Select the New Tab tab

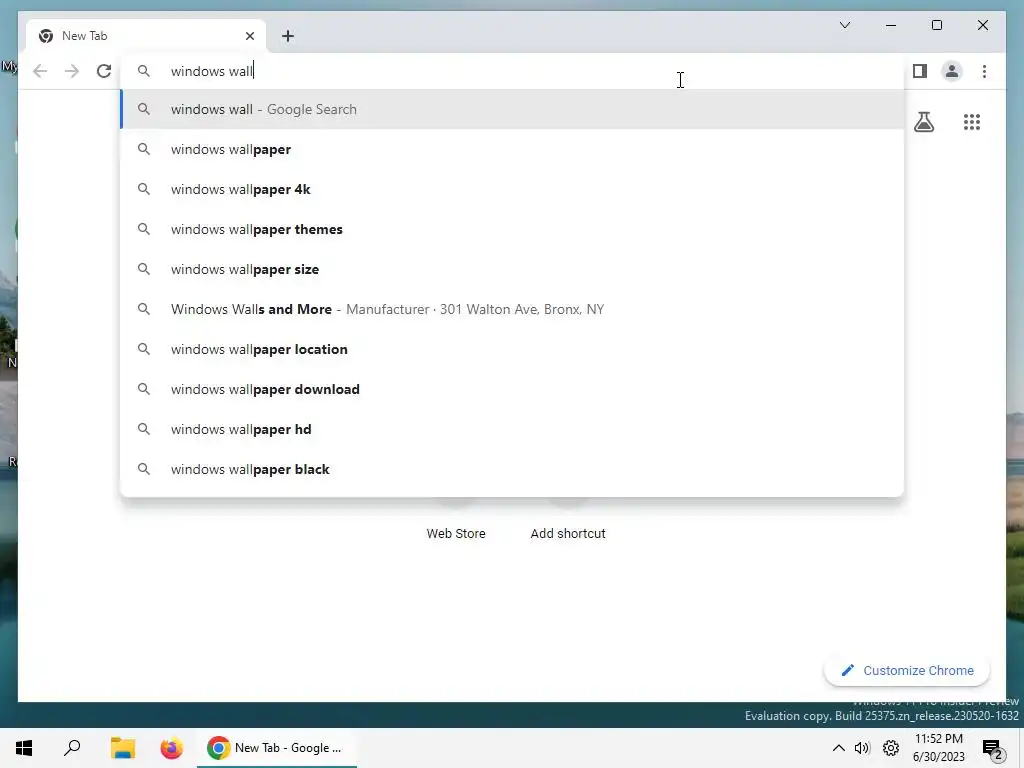pyautogui.click(x=146, y=36)
